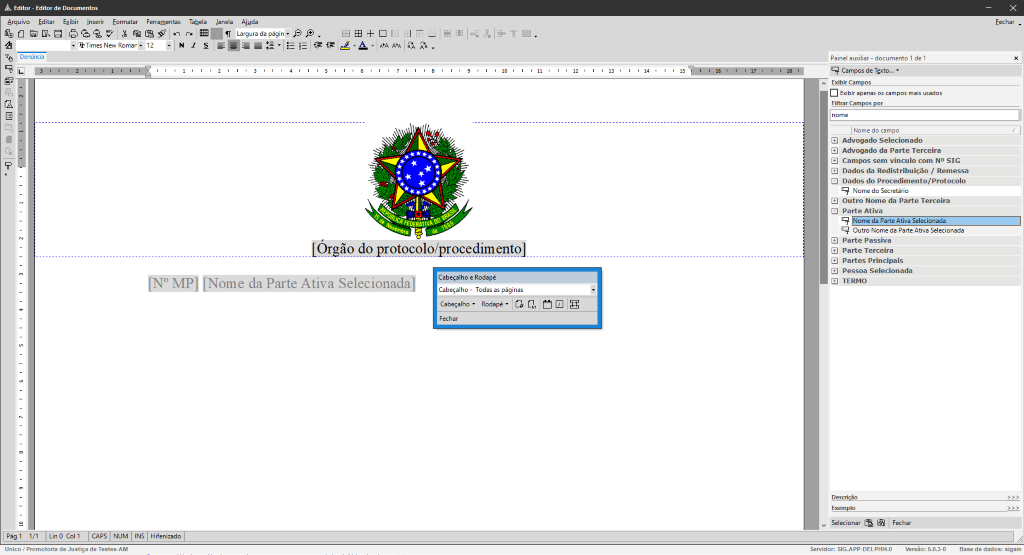
Task: Click the zoom out magnifier icon
Action: [x=297, y=33]
